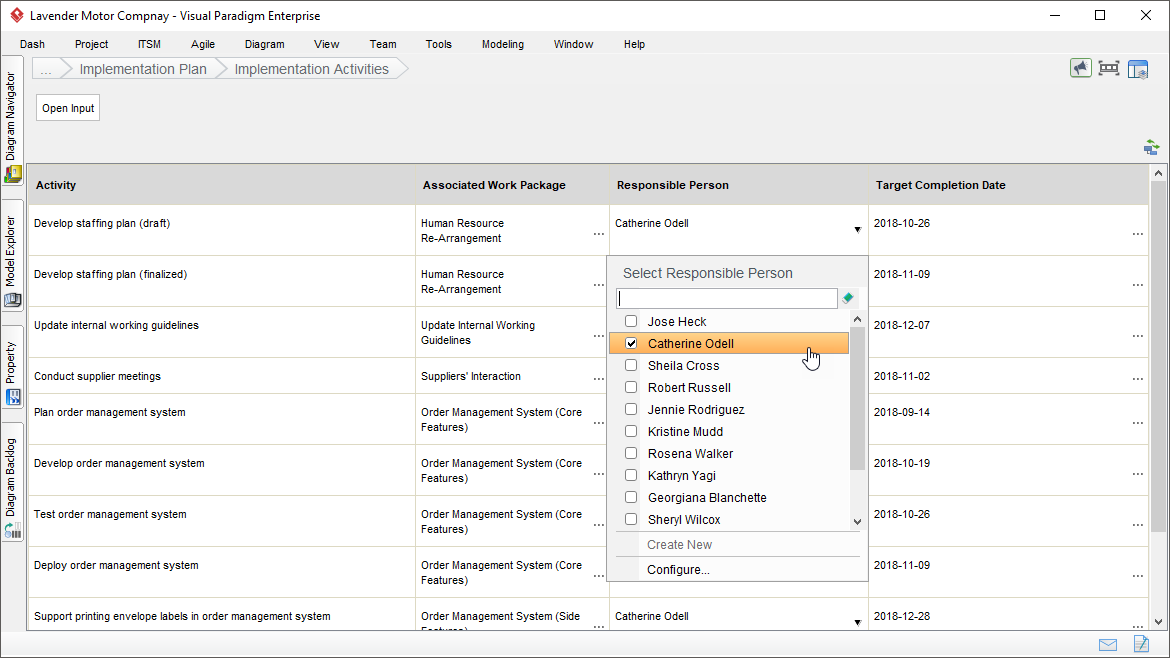Check the Georgiana Blanchette checkbox
The height and width of the screenshot is (658, 1170).
[631, 498]
